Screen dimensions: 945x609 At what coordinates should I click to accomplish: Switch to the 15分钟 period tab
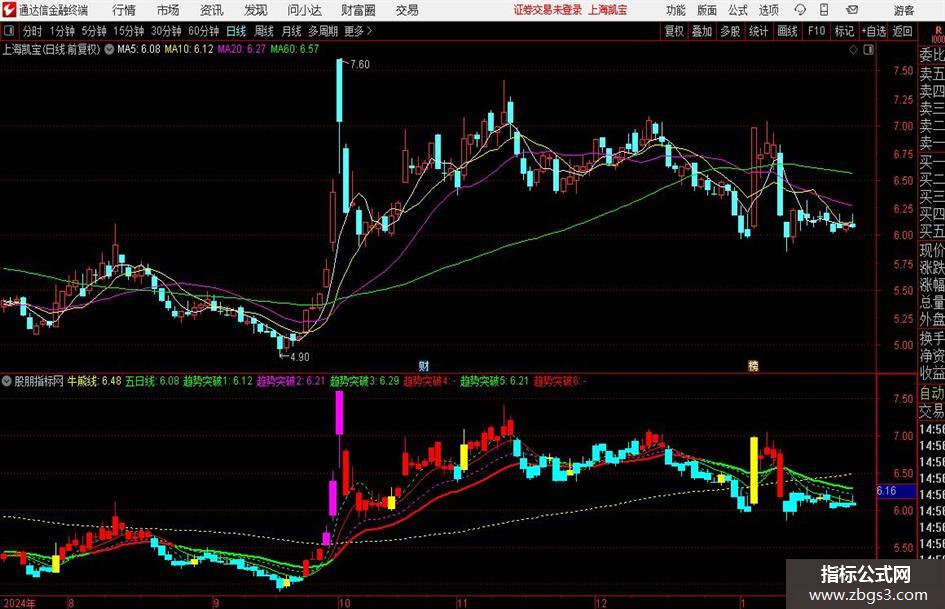129,31
